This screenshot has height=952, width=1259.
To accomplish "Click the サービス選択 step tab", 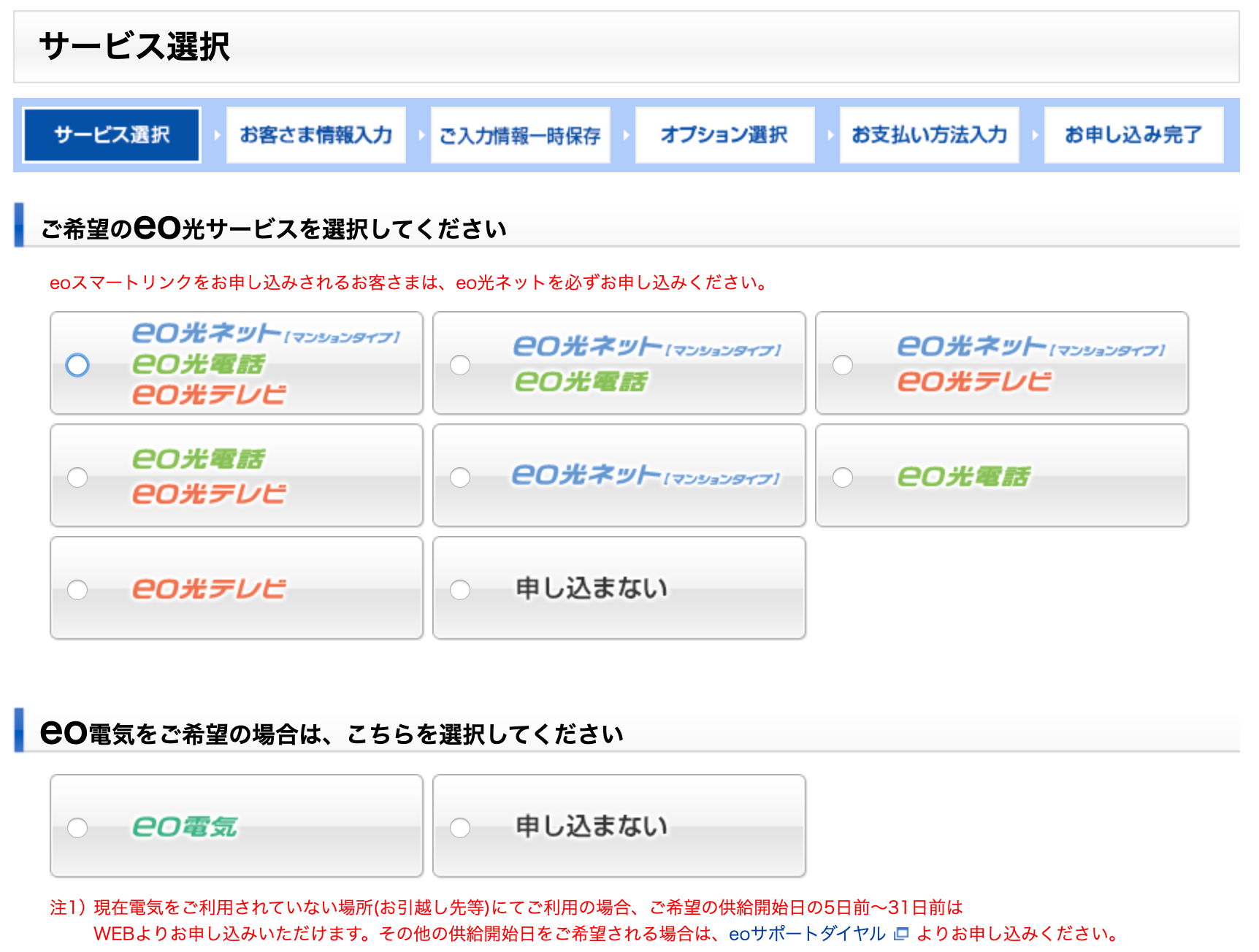I will click(112, 135).
